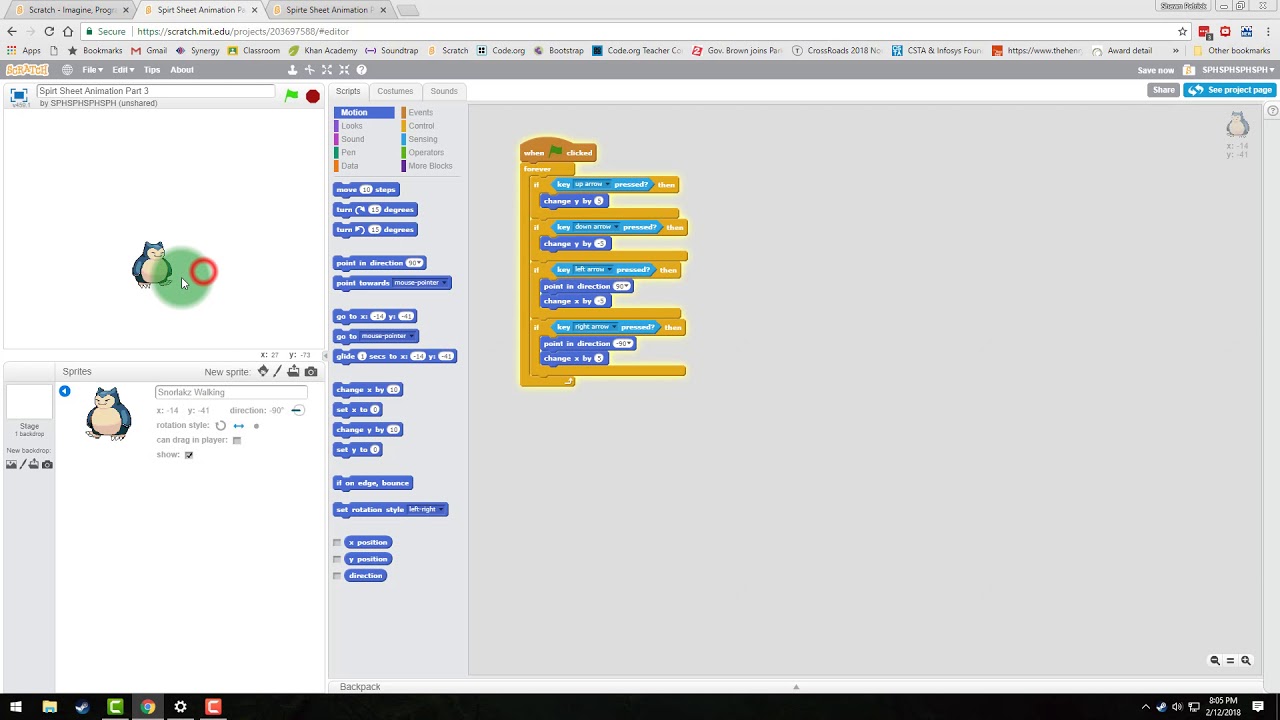Click the Scratch logo
Viewport: 1280px width, 720px height.
point(27,70)
